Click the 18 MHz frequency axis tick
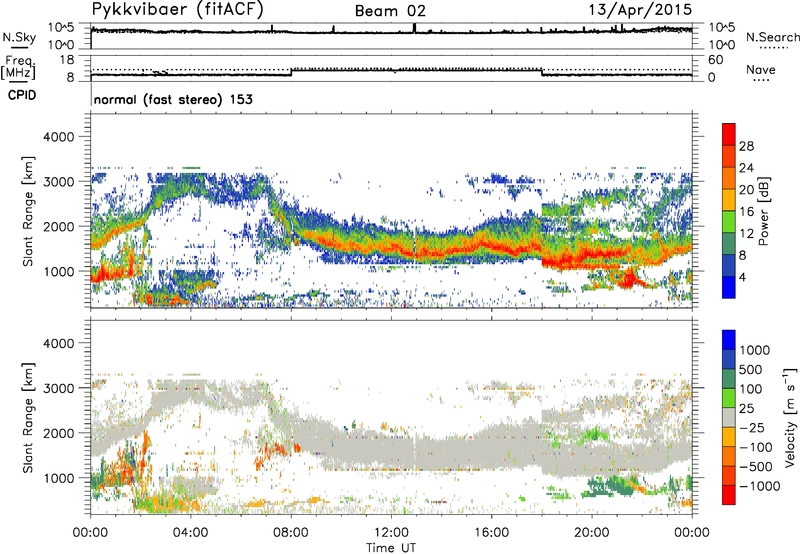Image resolution: width=800 pixels, height=554 pixels. [67, 60]
